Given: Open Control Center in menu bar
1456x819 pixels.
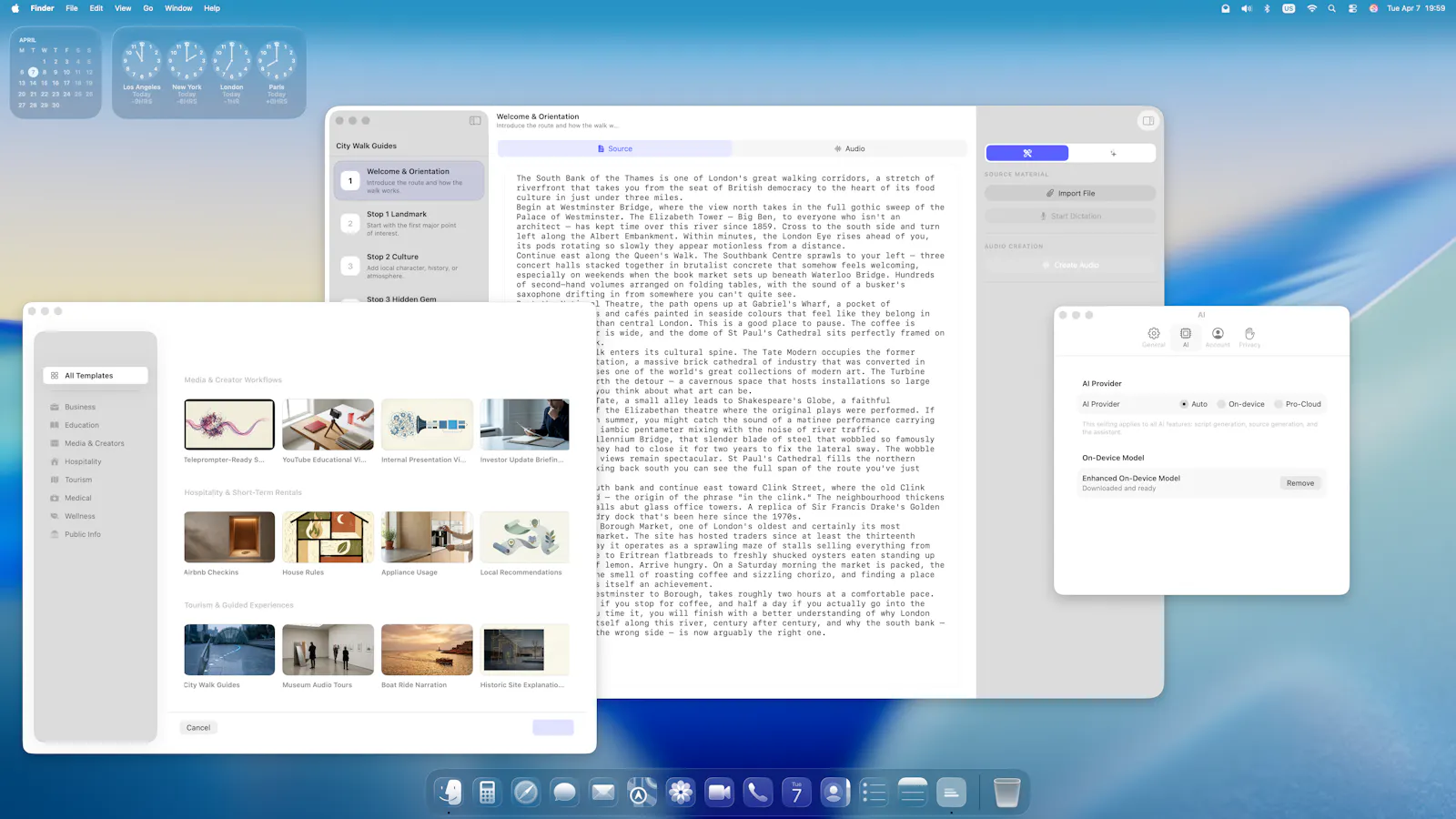Looking at the screenshot, I should tap(1353, 8).
